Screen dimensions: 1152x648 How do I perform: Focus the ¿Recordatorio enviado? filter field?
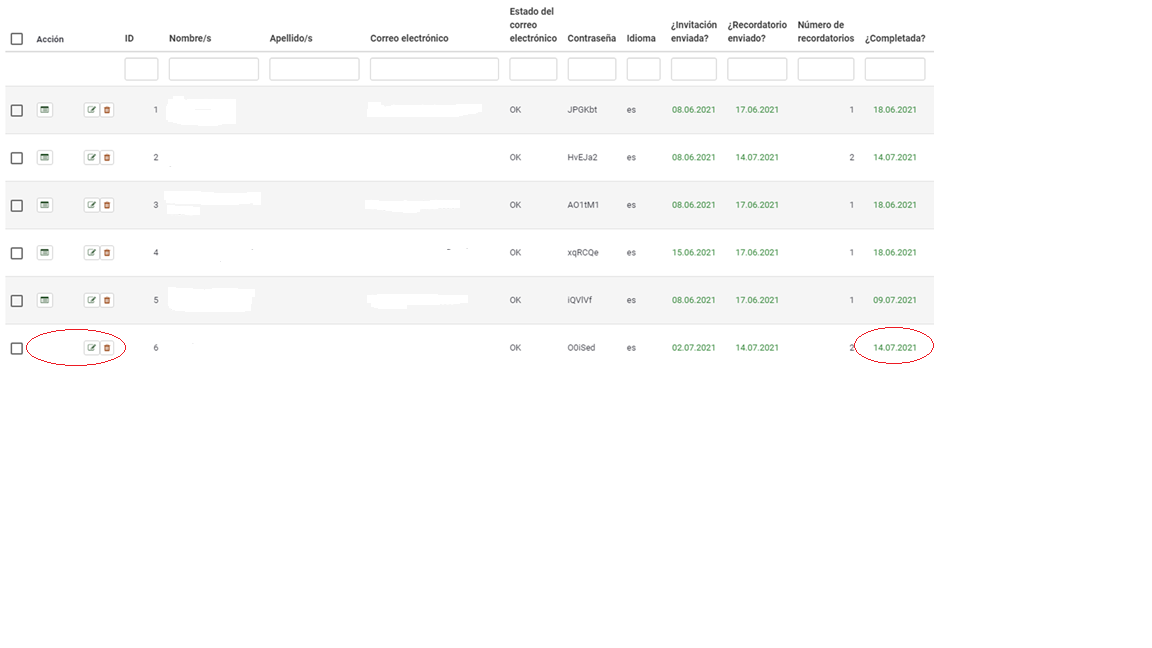point(757,69)
